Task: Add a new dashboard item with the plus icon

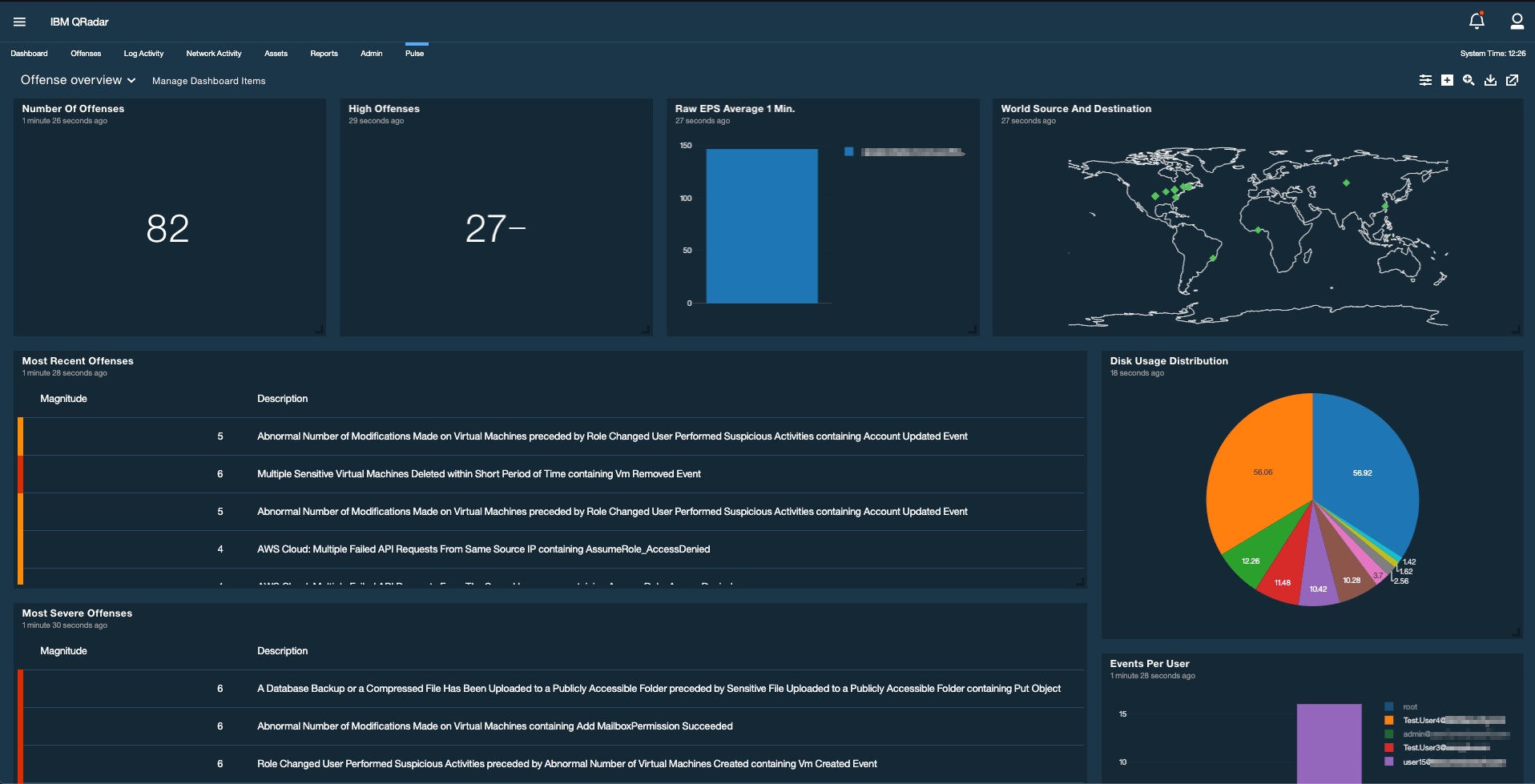Action: pos(1447,80)
